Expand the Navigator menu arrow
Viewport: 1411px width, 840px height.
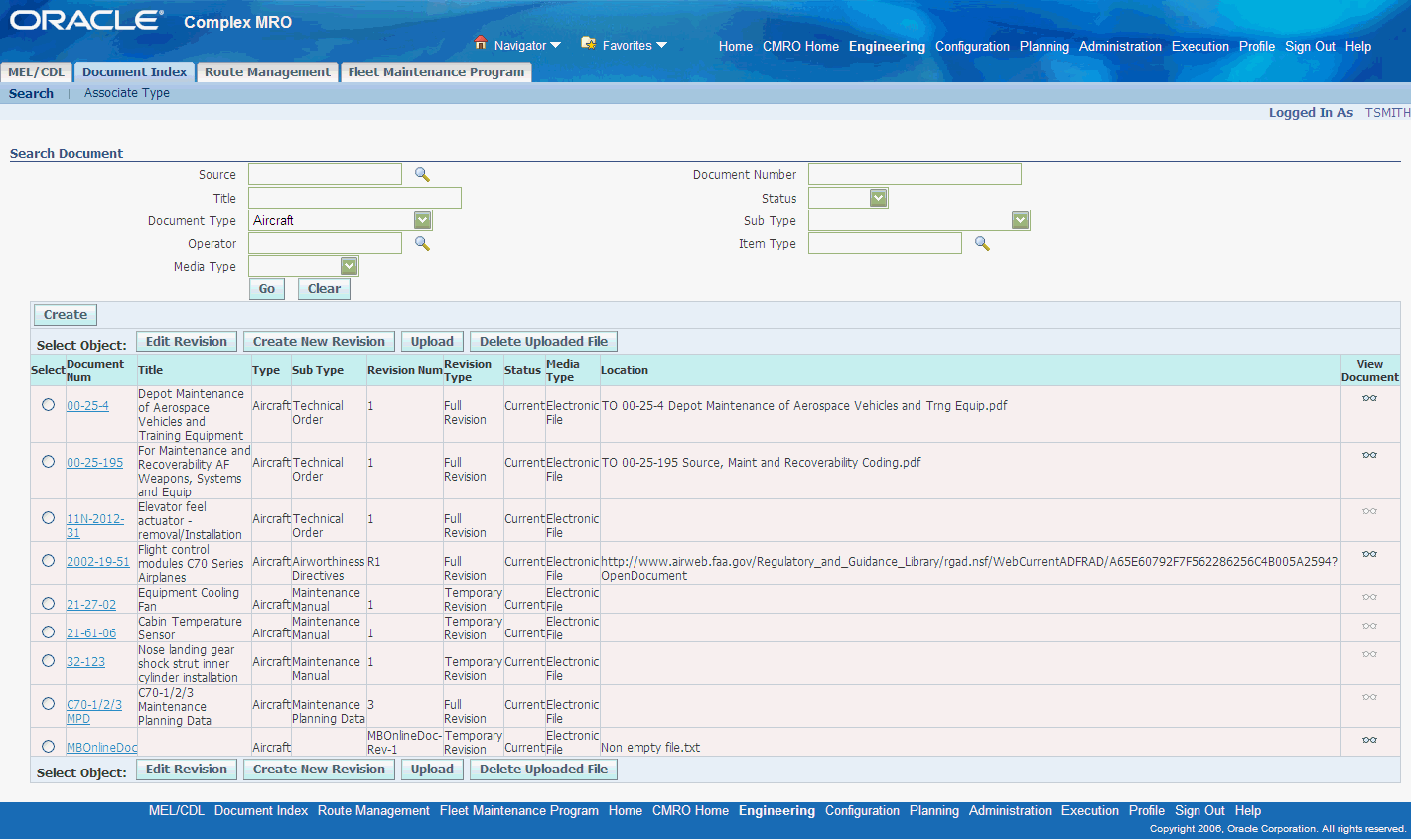(x=556, y=45)
